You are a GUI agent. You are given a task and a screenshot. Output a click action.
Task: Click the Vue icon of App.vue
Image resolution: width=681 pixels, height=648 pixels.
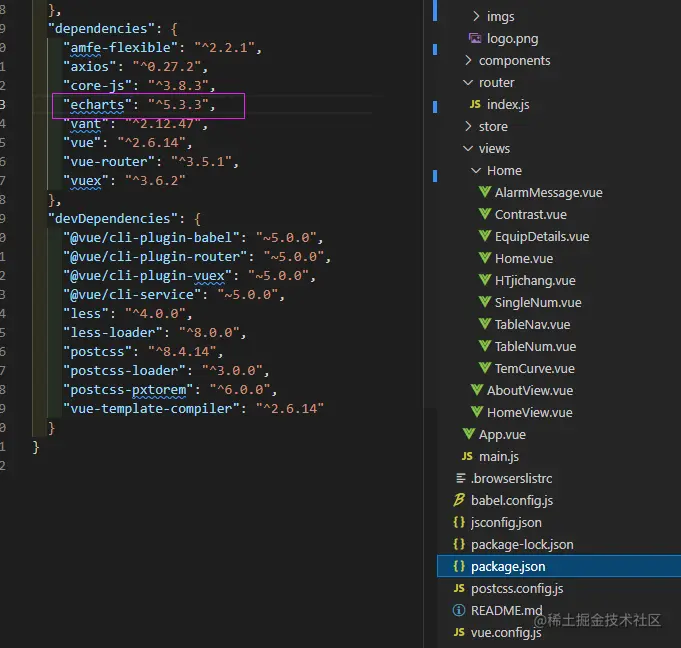[x=469, y=434]
